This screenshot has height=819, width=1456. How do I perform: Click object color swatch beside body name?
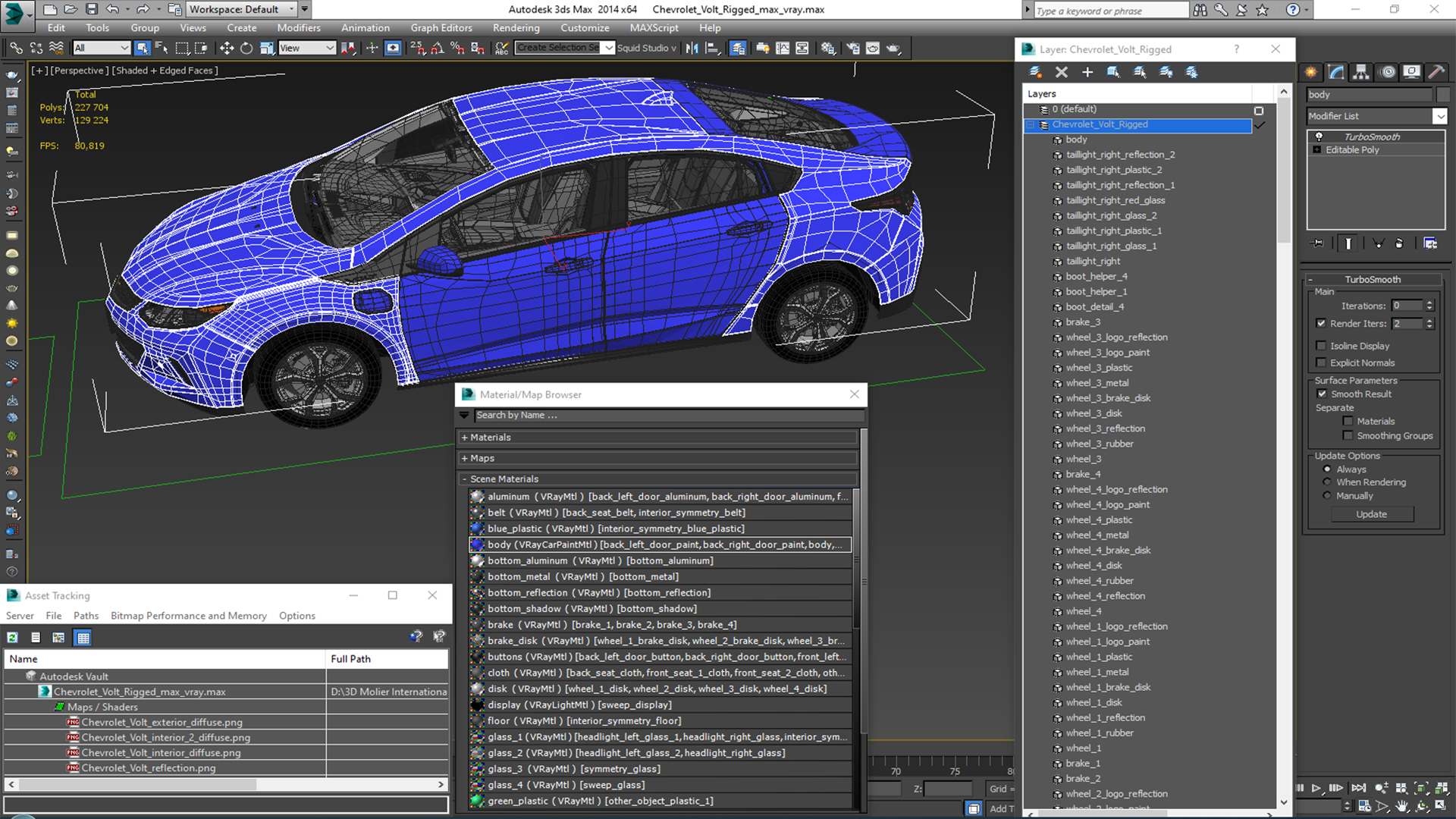[1442, 95]
